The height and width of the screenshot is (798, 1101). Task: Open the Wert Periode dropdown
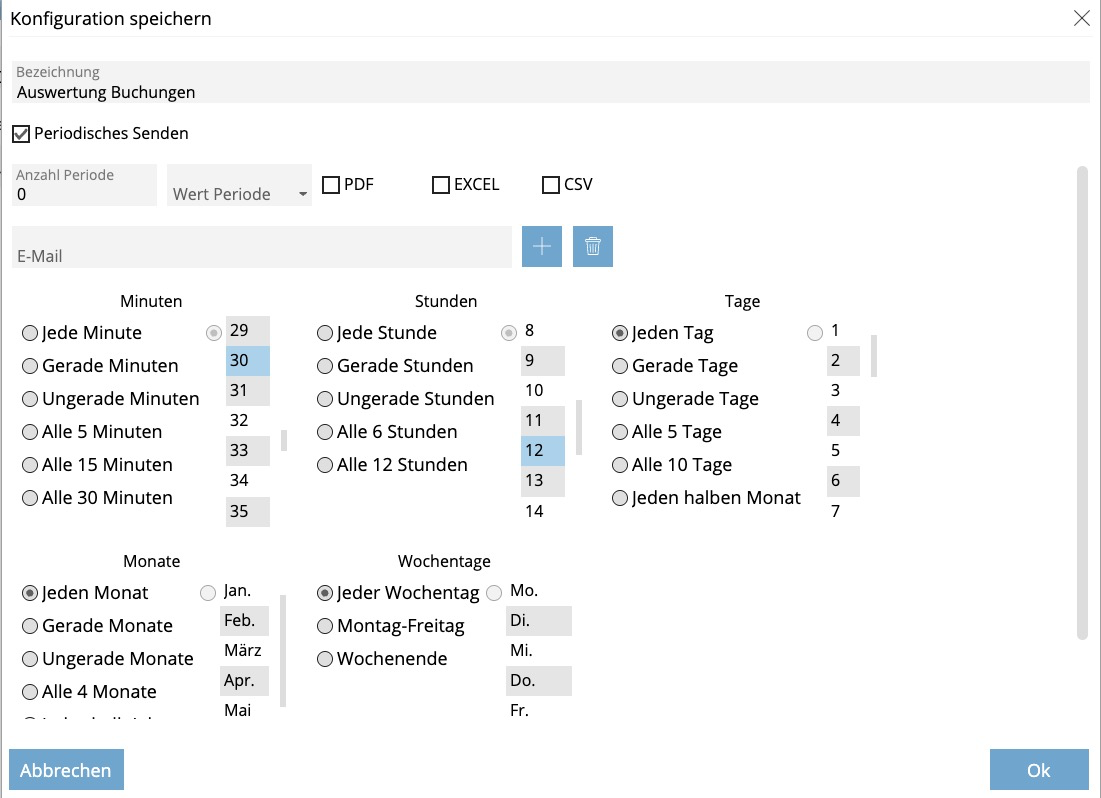(240, 193)
